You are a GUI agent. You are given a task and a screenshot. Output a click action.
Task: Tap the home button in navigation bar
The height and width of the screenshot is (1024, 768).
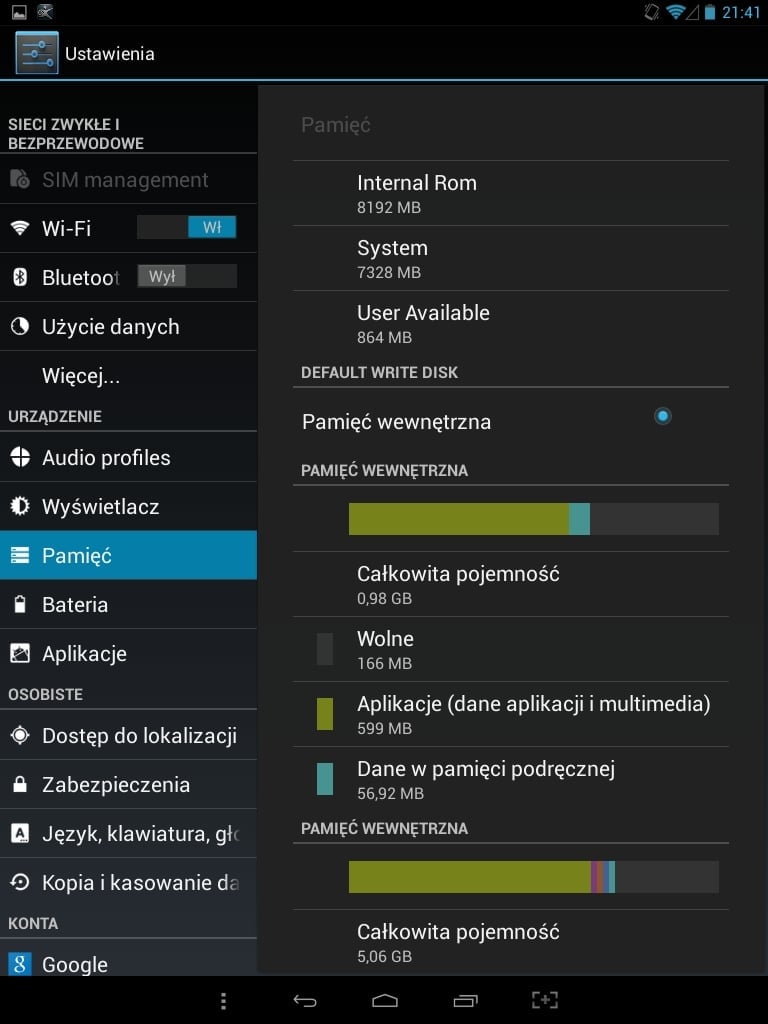[385, 1000]
